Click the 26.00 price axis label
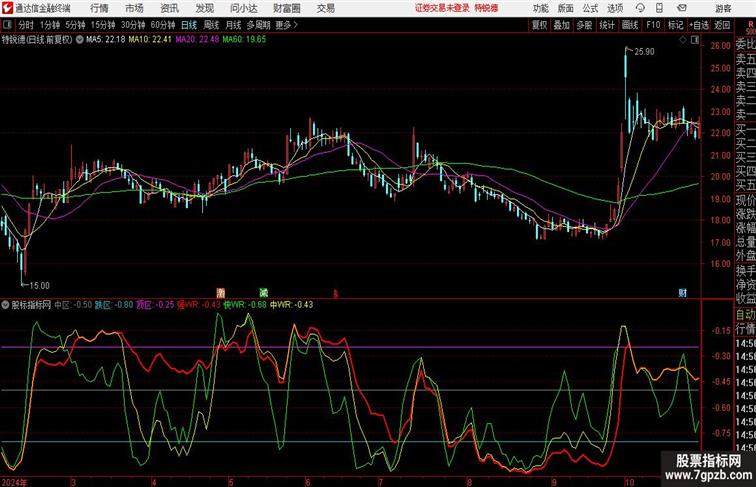This screenshot has height=487, width=756. (720, 46)
